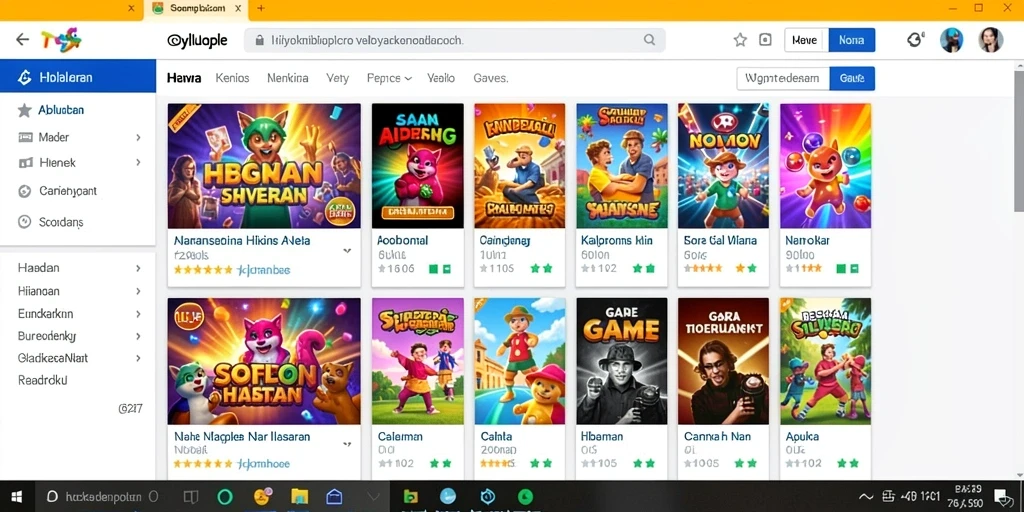The height and width of the screenshot is (512, 1024).
Task: Expand the Bureodenky category
Action: [138, 336]
